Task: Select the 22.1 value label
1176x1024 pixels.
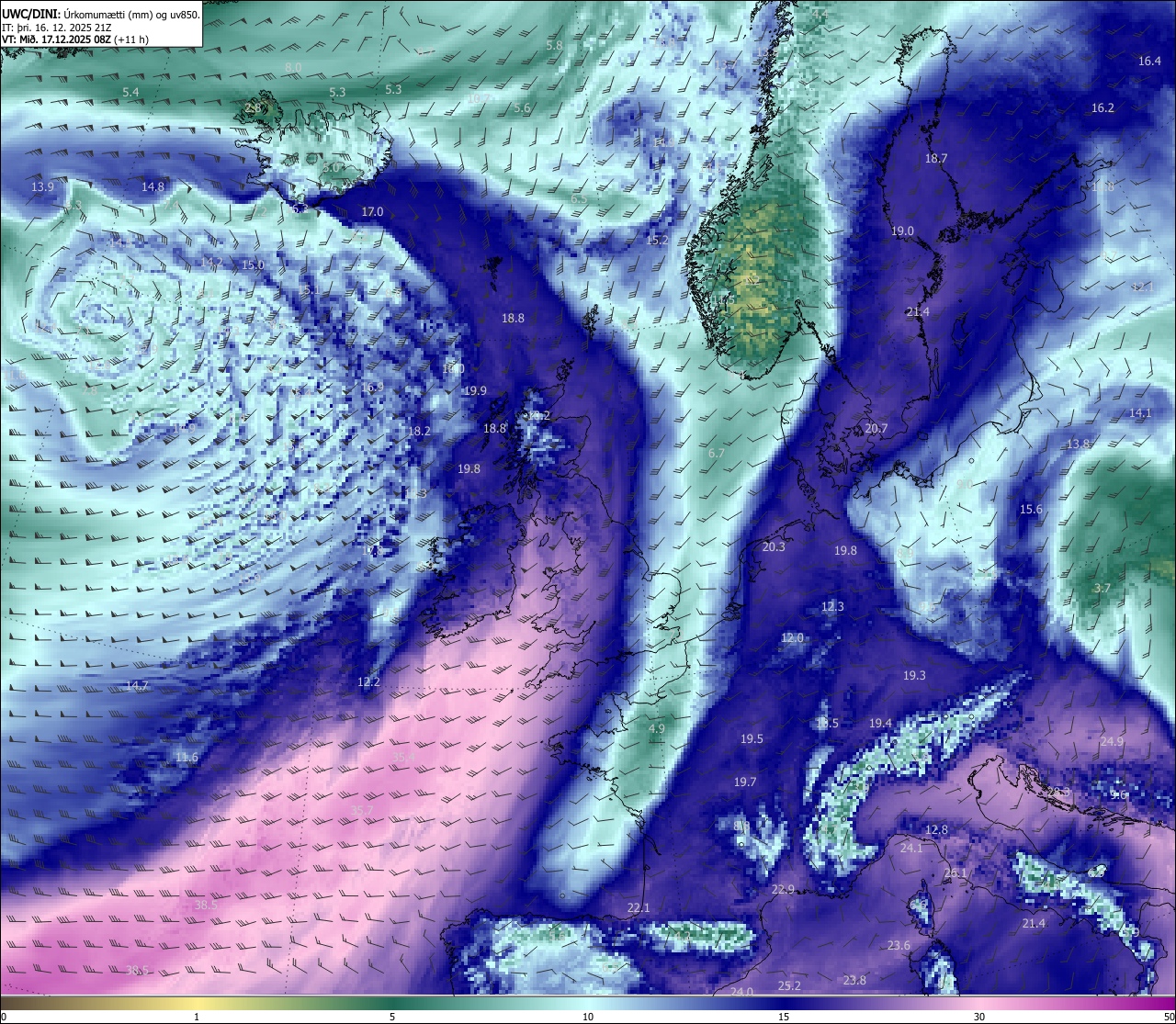Action: pos(639,907)
